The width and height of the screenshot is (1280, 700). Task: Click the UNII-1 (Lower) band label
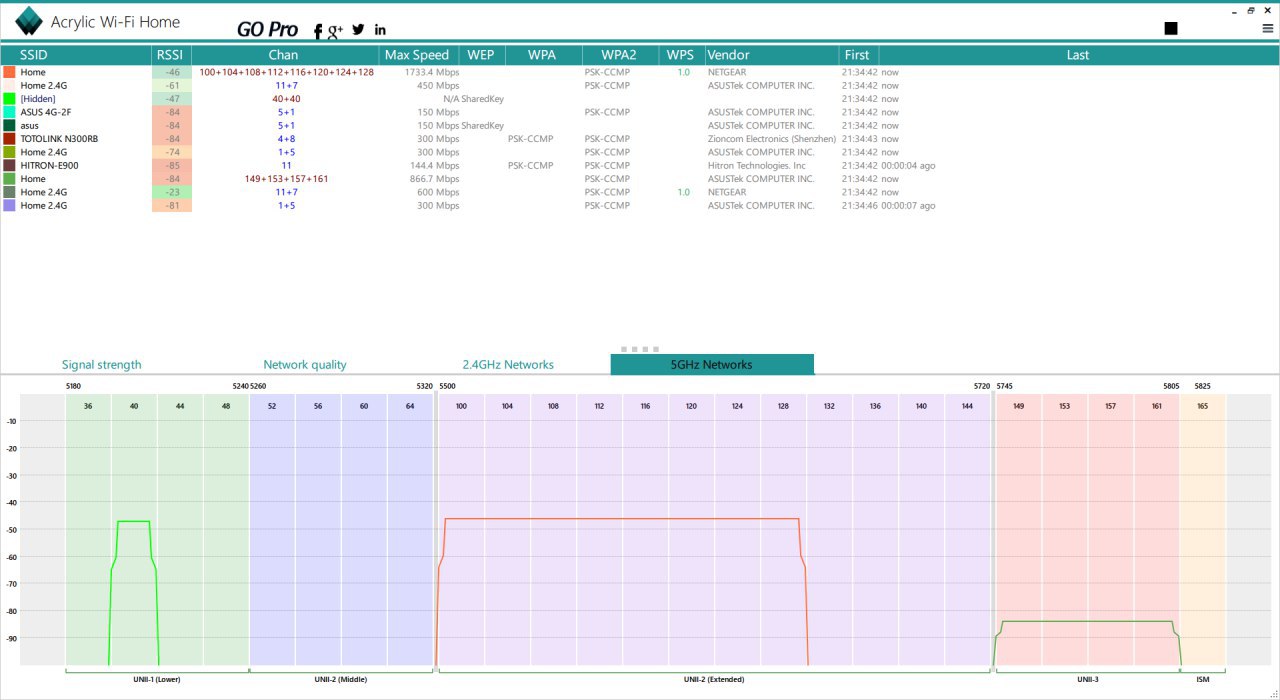tap(157, 679)
